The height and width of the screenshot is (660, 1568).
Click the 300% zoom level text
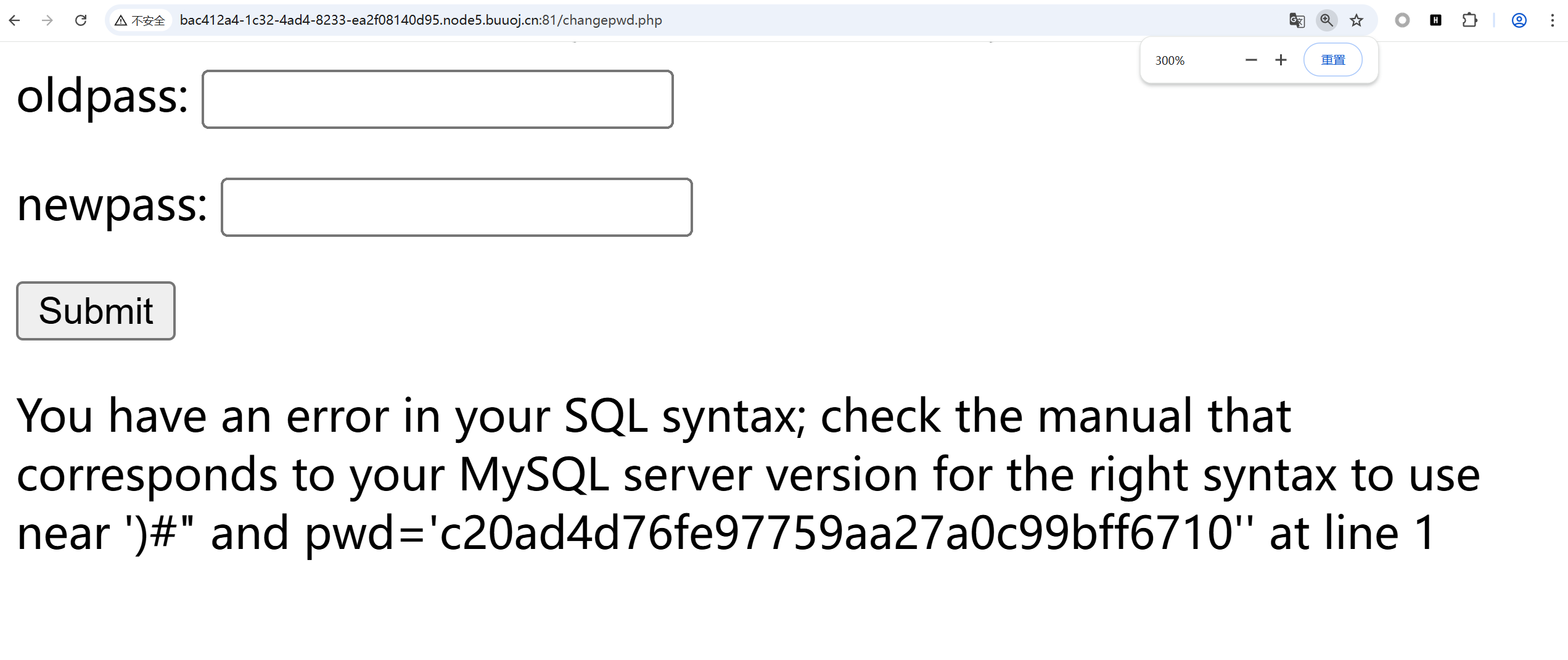[1170, 60]
